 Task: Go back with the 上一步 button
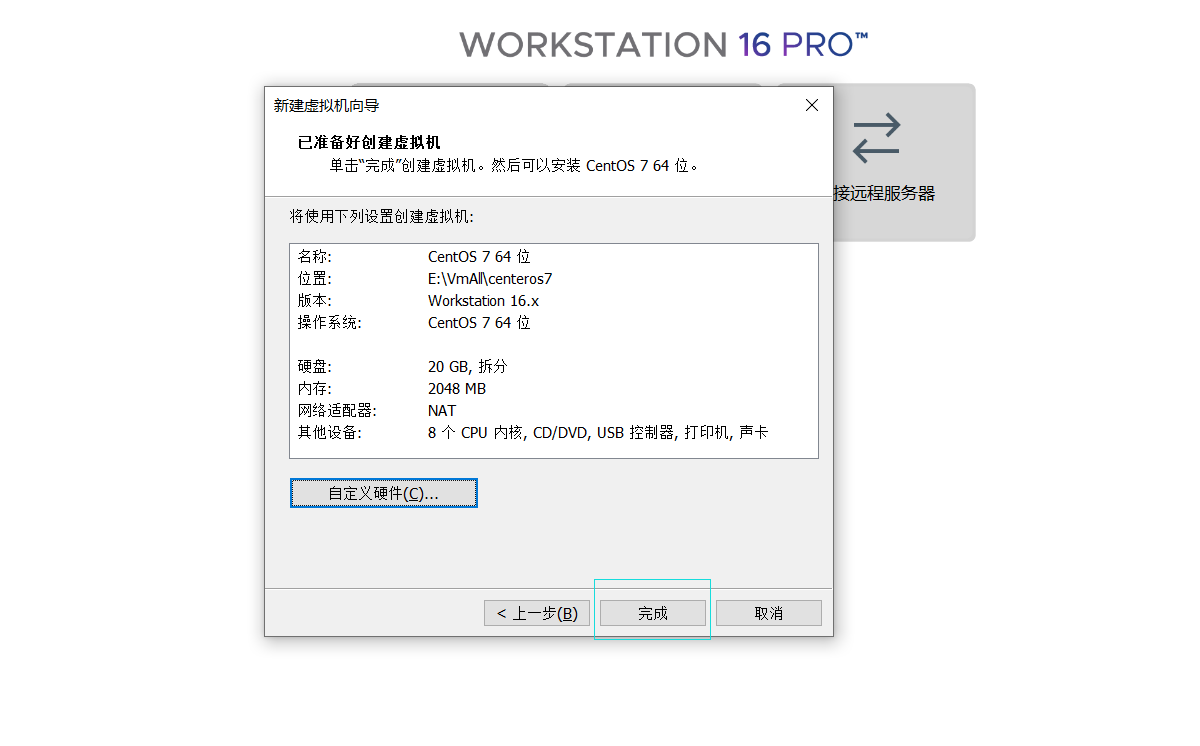tap(537, 613)
